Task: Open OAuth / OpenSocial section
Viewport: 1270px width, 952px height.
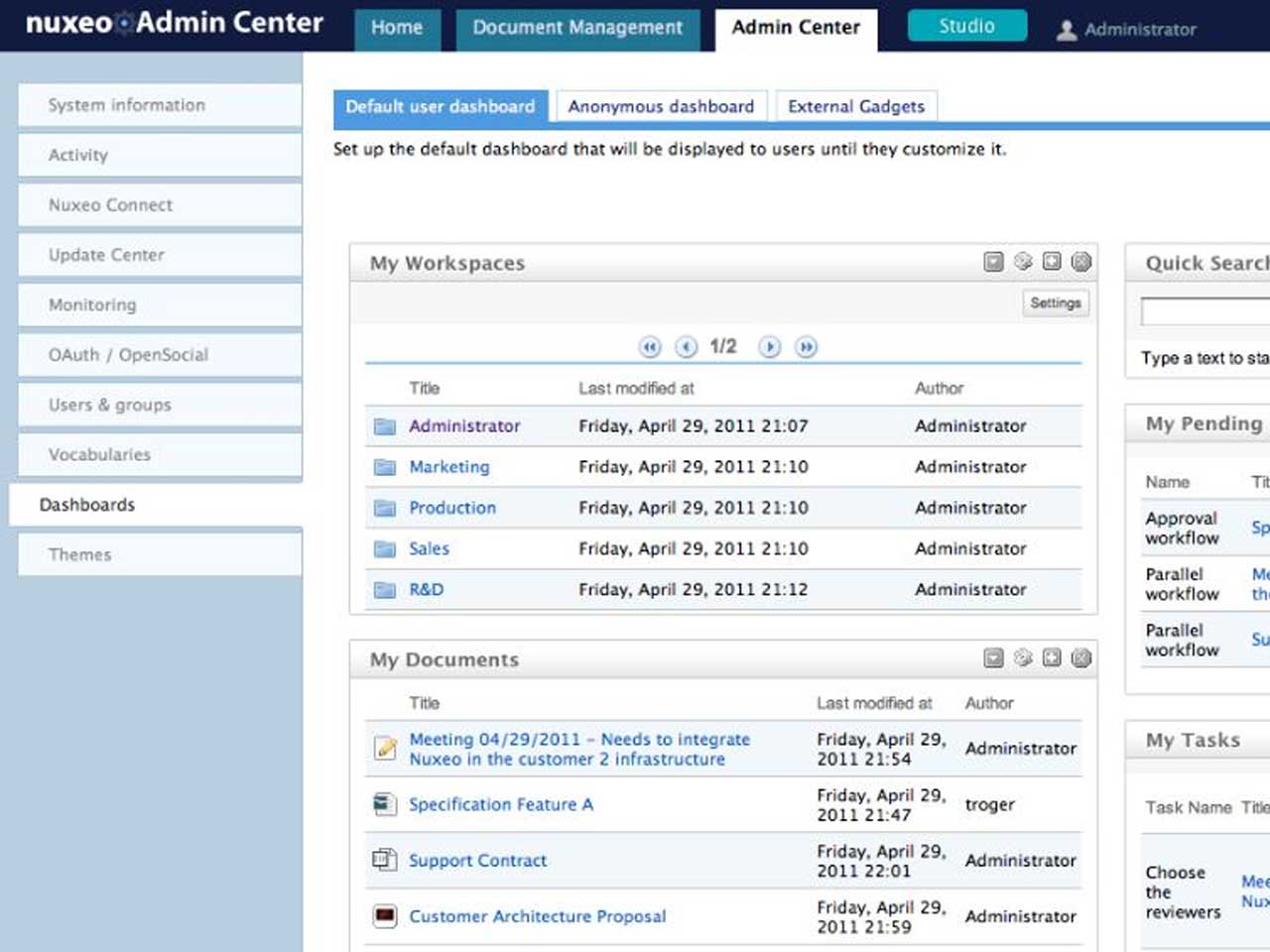Action: 160,355
